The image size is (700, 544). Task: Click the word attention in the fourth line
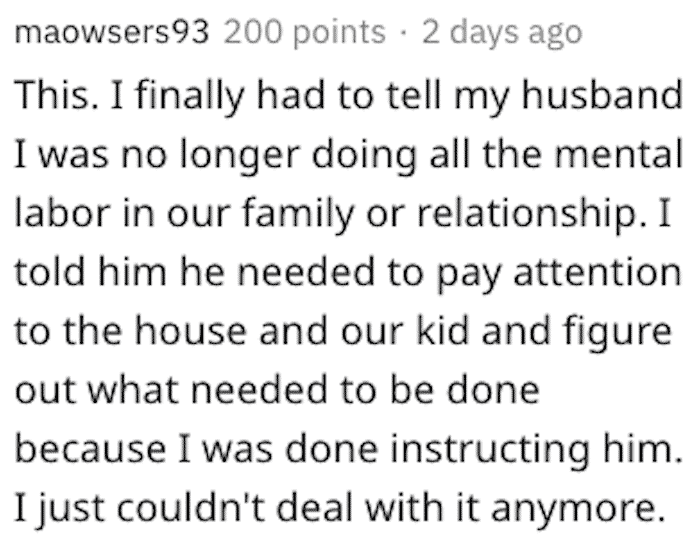tap(598, 272)
